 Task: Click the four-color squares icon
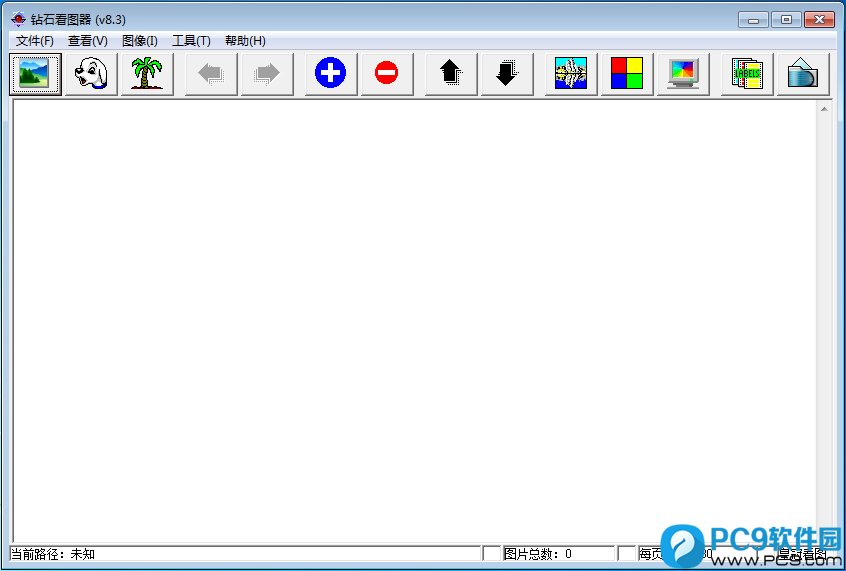tap(627, 74)
